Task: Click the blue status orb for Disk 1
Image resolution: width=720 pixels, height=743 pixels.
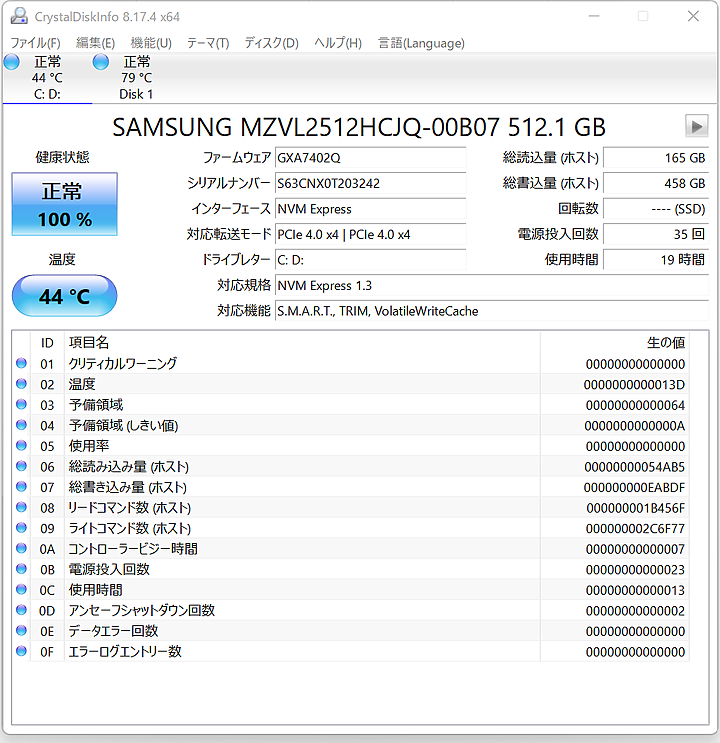Action: [100, 62]
